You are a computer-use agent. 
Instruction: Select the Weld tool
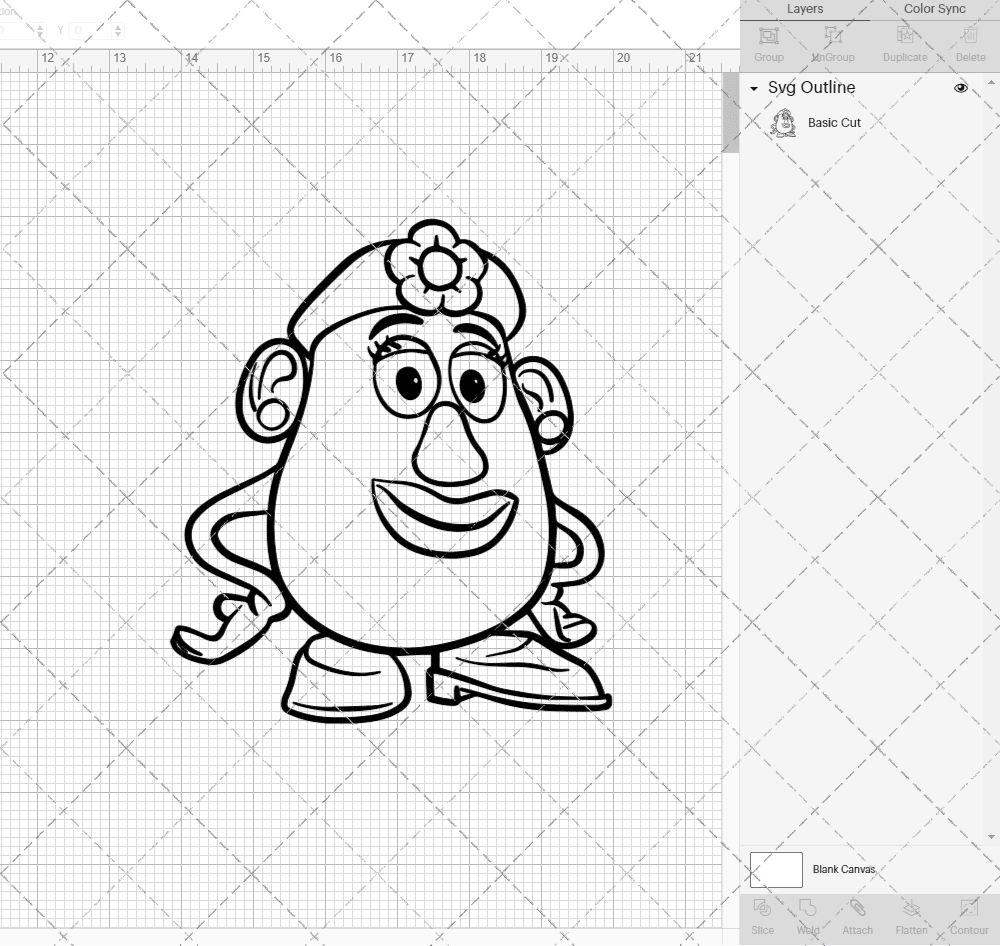pyautogui.click(x=808, y=915)
